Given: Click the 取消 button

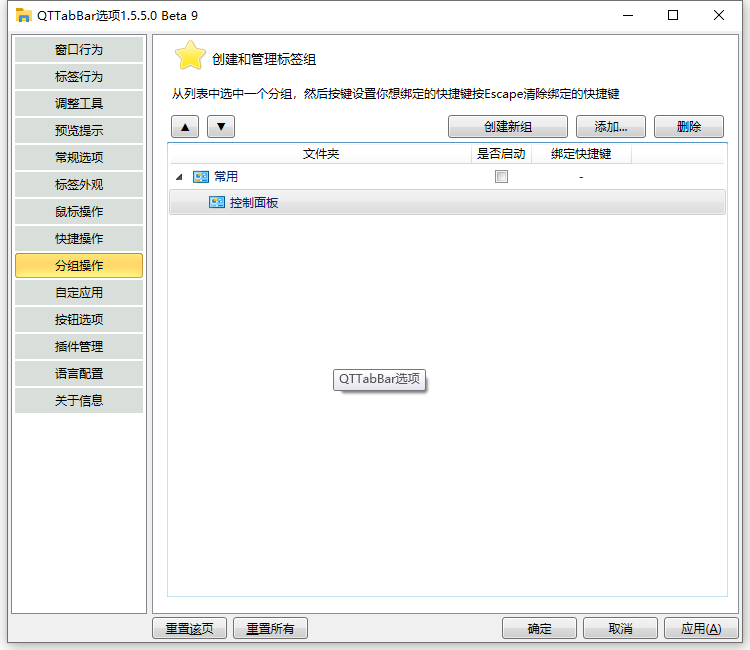Looking at the screenshot, I should pos(620,628).
